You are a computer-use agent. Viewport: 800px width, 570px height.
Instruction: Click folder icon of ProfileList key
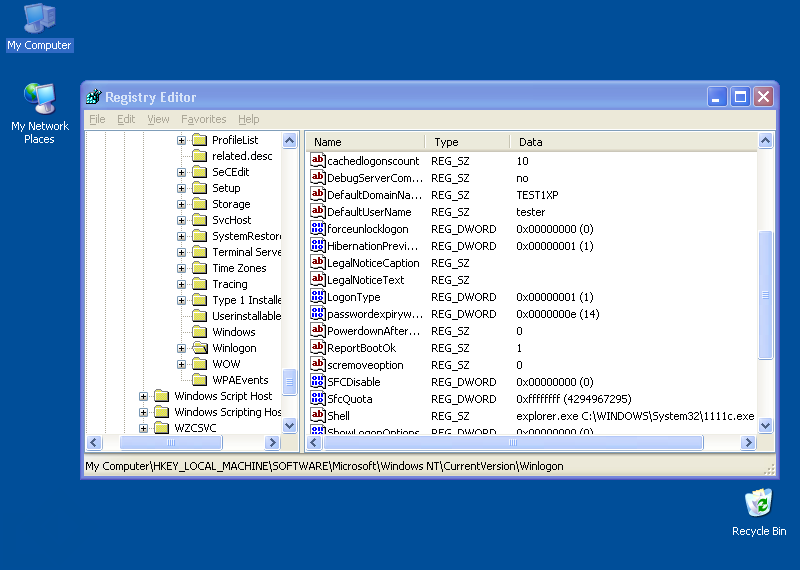(199, 140)
